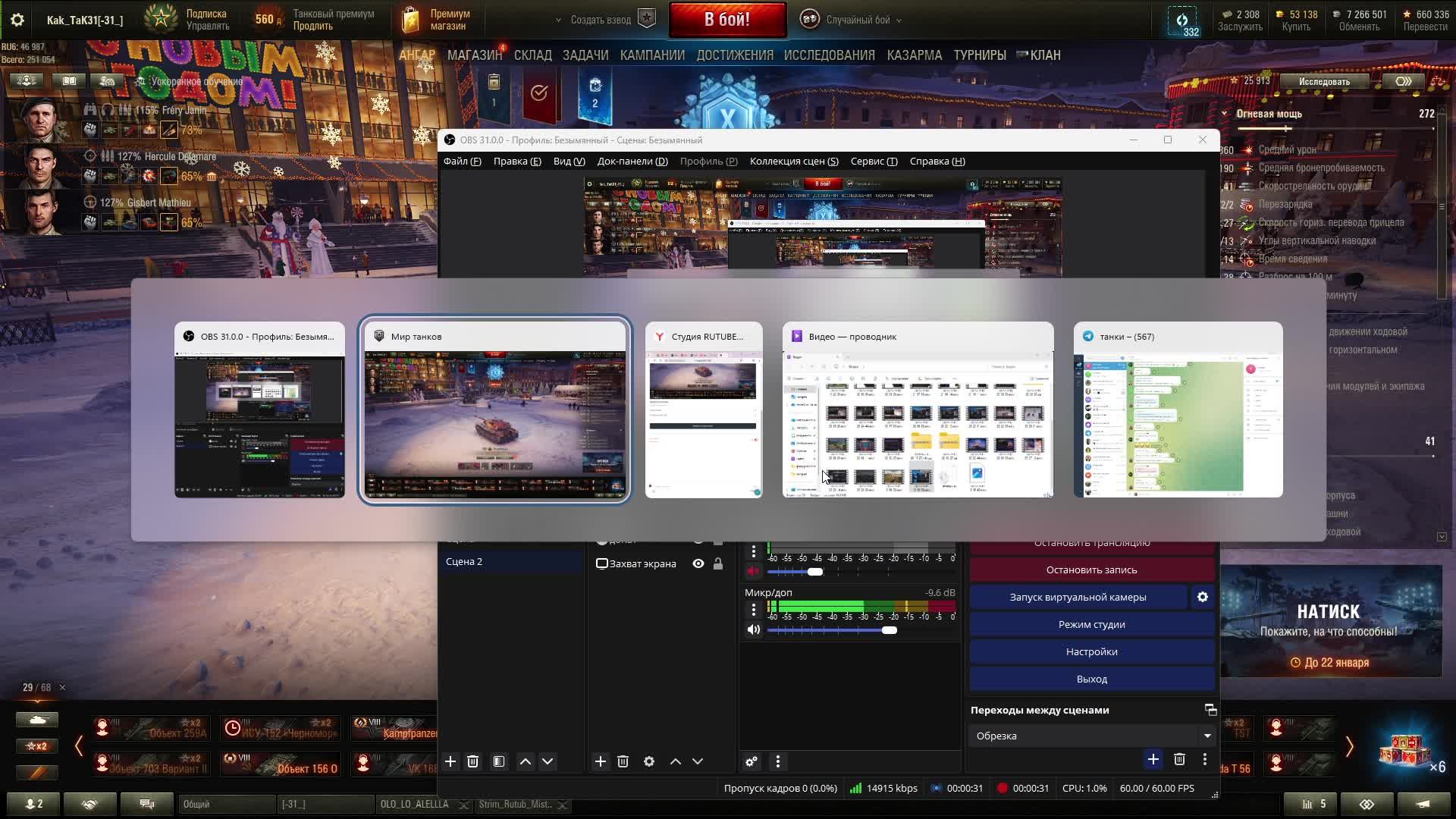The height and width of the screenshot is (819, 1456).
Task: Switch to Студия RUTUBE window thumbnail
Action: click(704, 409)
